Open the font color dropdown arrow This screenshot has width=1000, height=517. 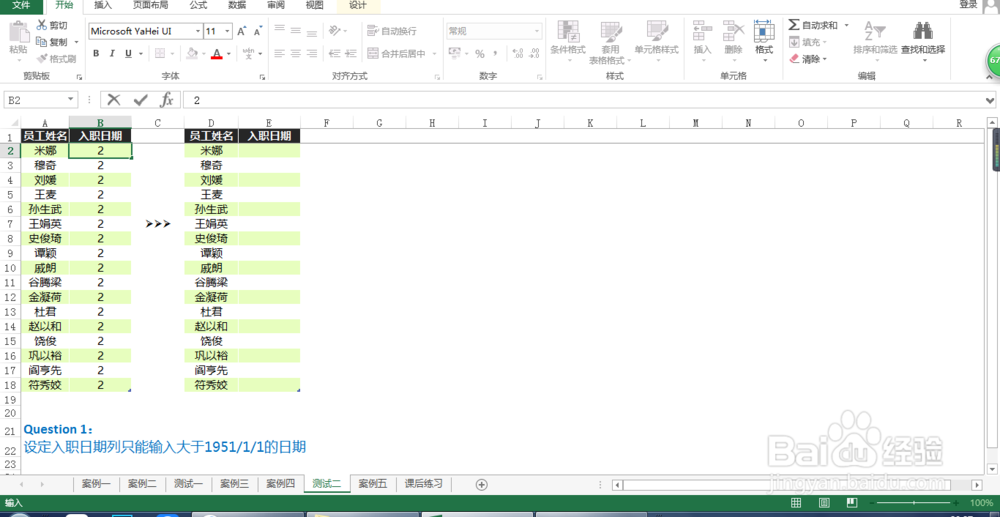point(228,54)
